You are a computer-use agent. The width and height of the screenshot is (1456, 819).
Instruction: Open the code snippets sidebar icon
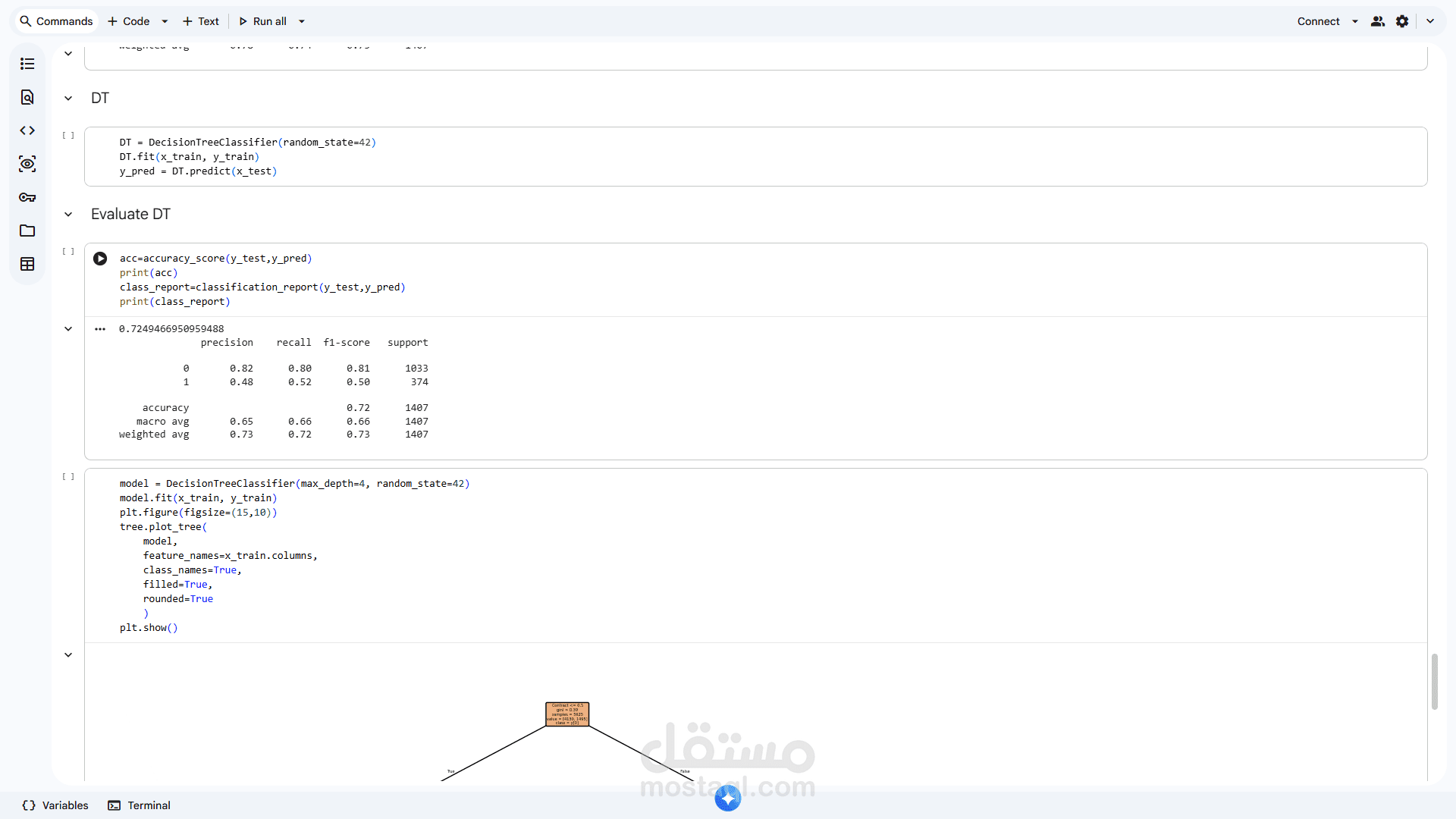point(27,130)
